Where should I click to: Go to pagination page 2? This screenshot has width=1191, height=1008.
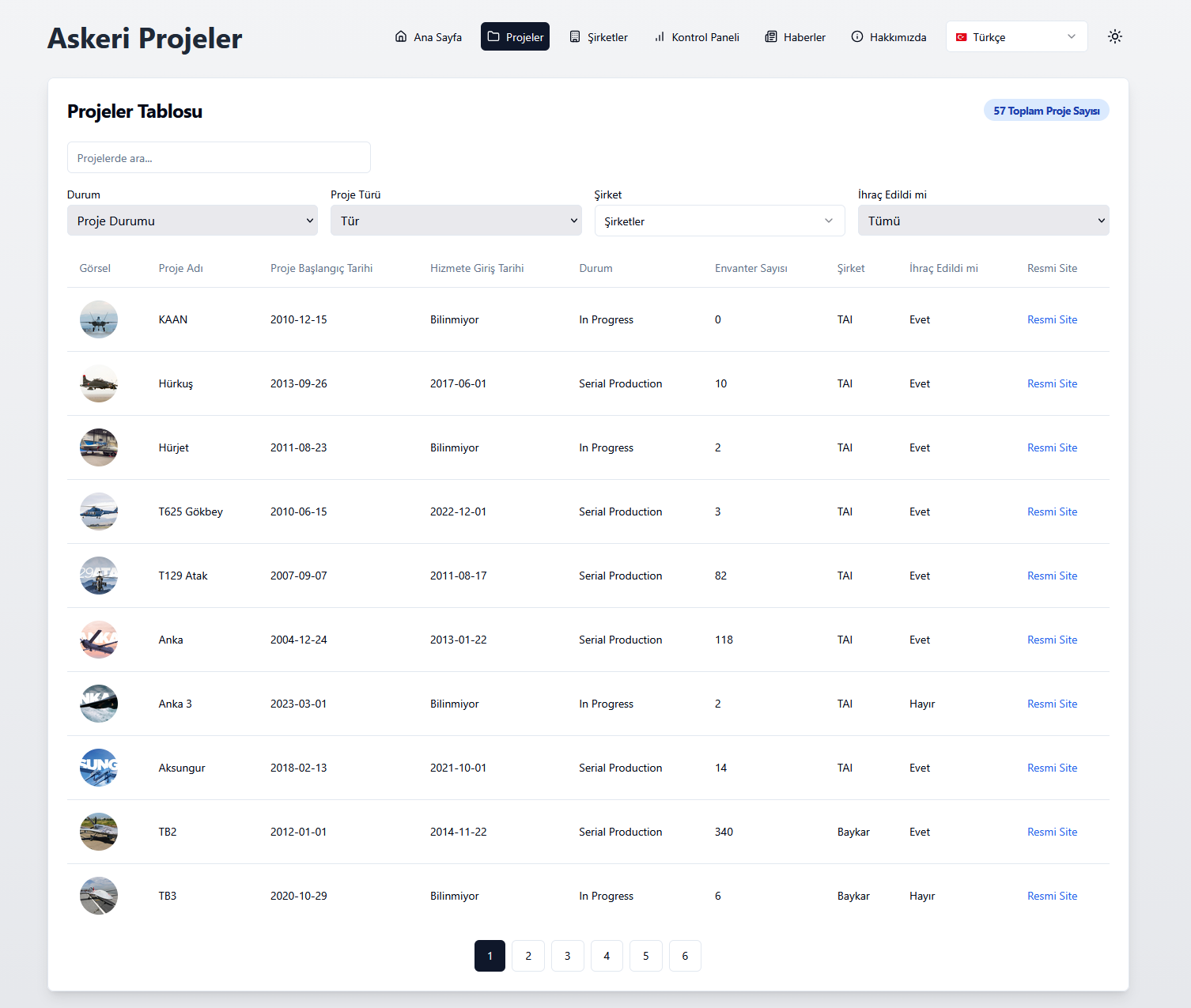click(x=528, y=956)
